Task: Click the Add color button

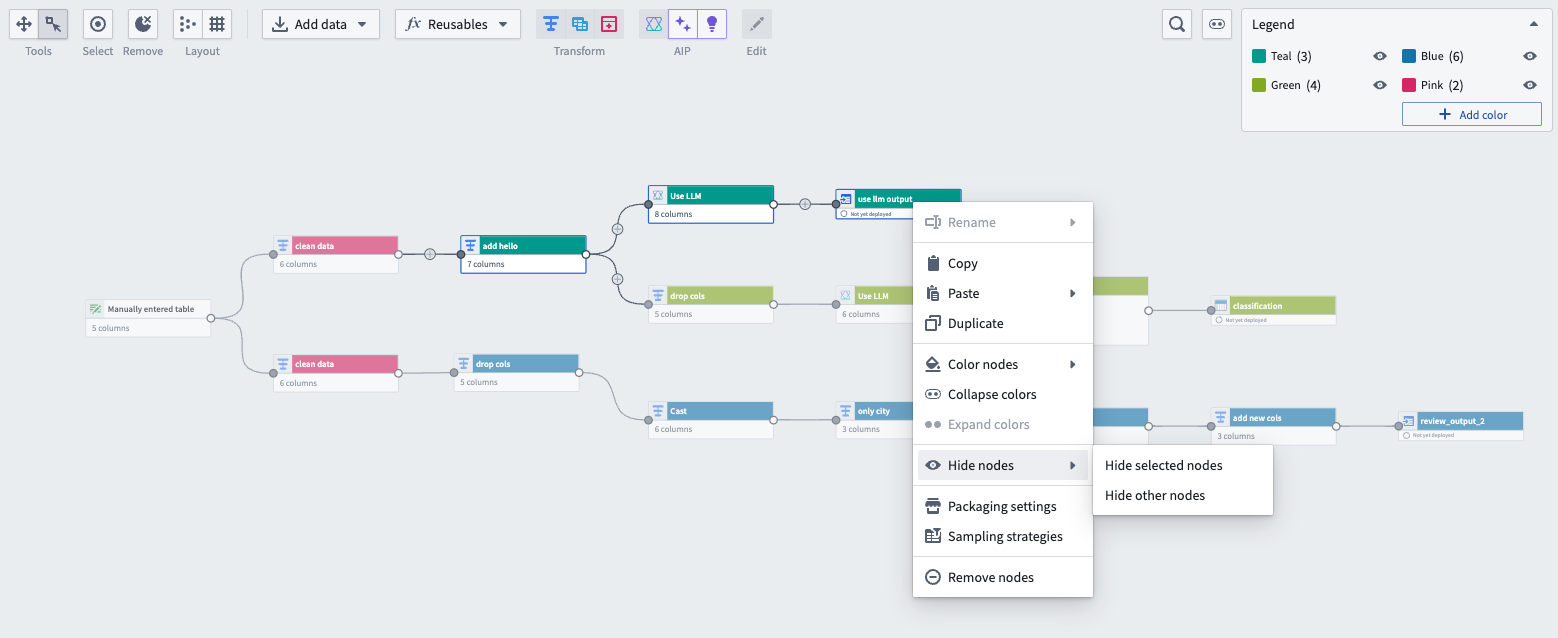Action: click(x=1472, y=115)
